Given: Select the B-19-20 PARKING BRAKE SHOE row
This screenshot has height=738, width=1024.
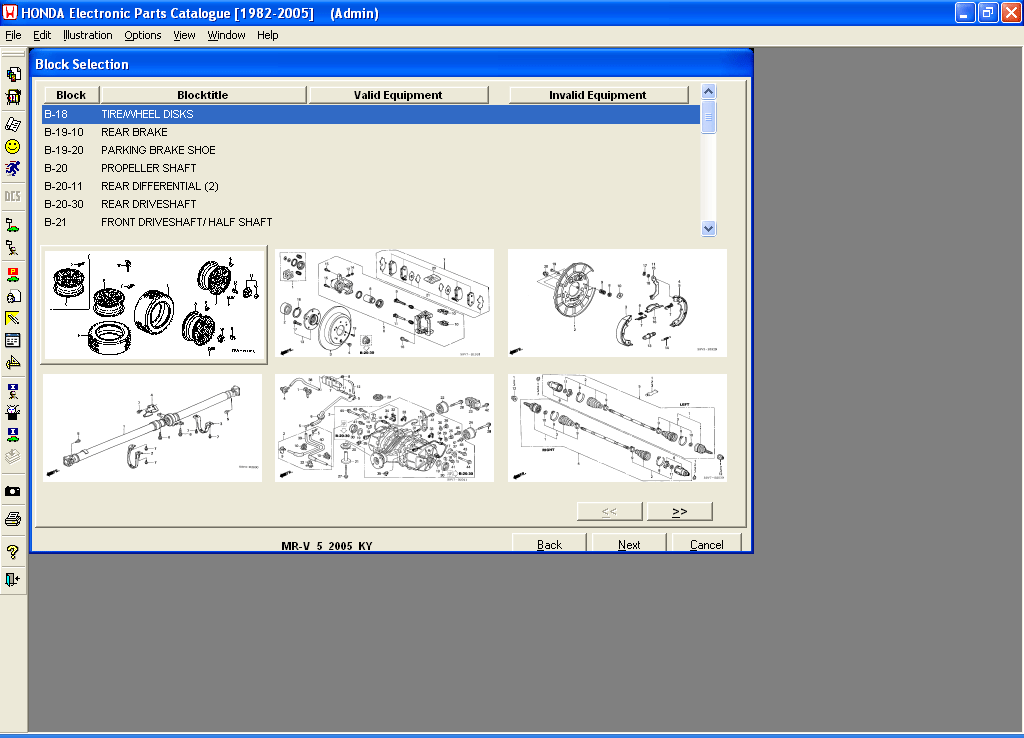Looking at the screenshot, I should click(x=371, y=150).
